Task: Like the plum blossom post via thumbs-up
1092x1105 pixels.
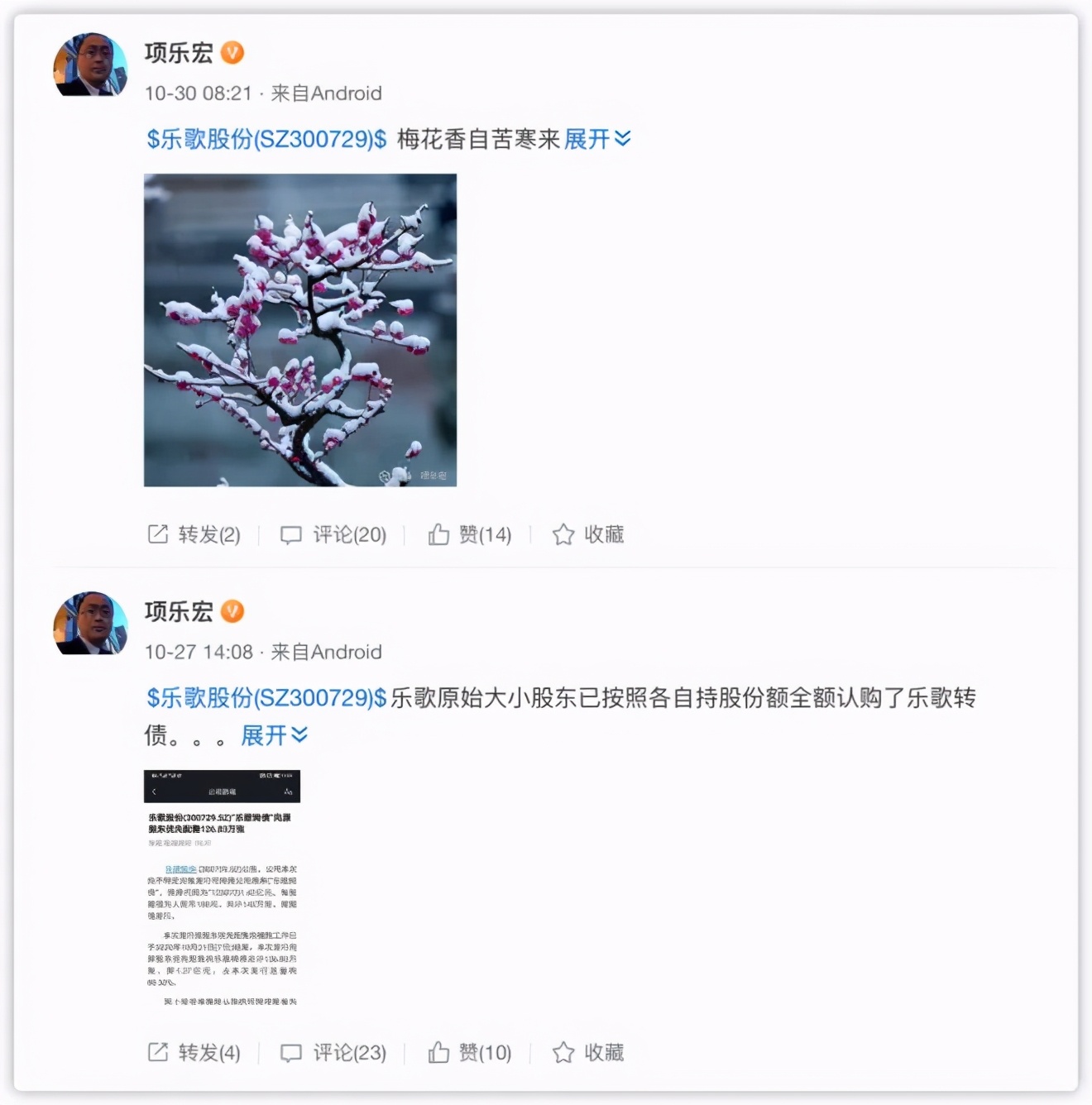Action: pyautogui.click(x=438, y=534)
